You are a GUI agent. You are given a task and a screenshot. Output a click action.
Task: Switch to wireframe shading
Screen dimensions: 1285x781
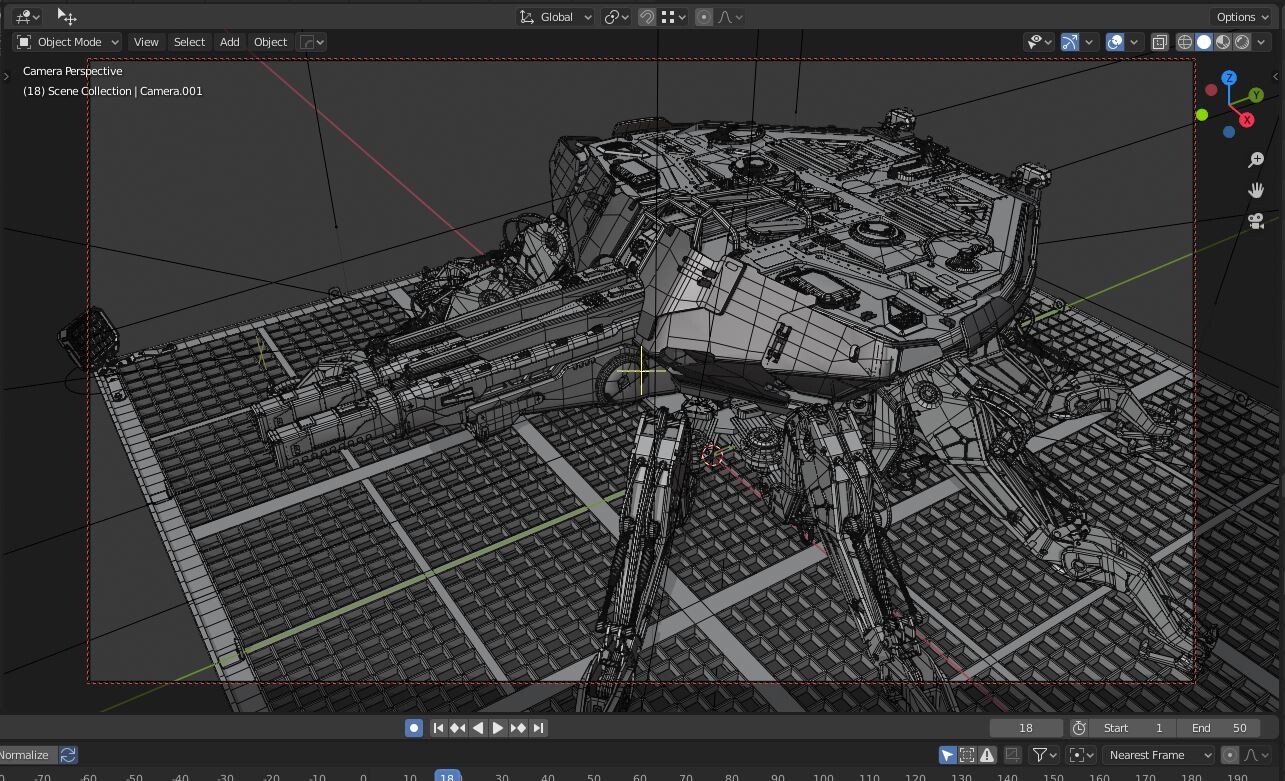point(1185,42)
